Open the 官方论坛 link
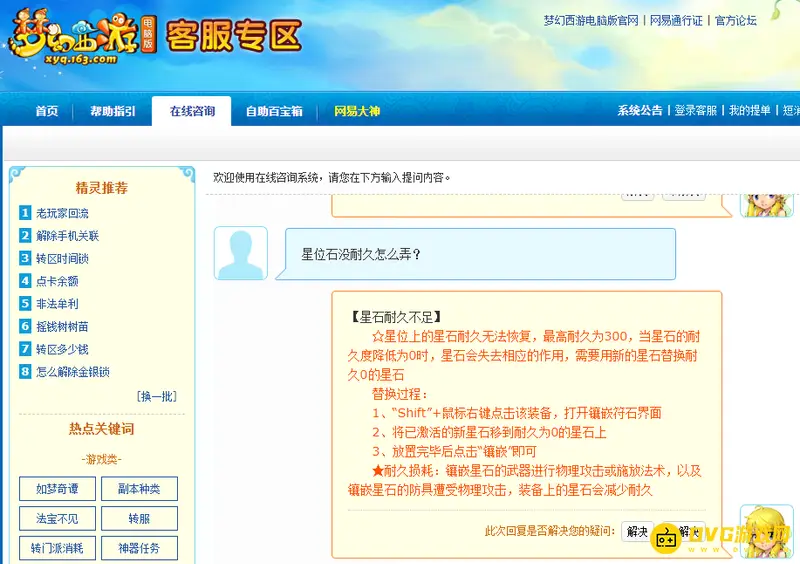 coord(736,20)
